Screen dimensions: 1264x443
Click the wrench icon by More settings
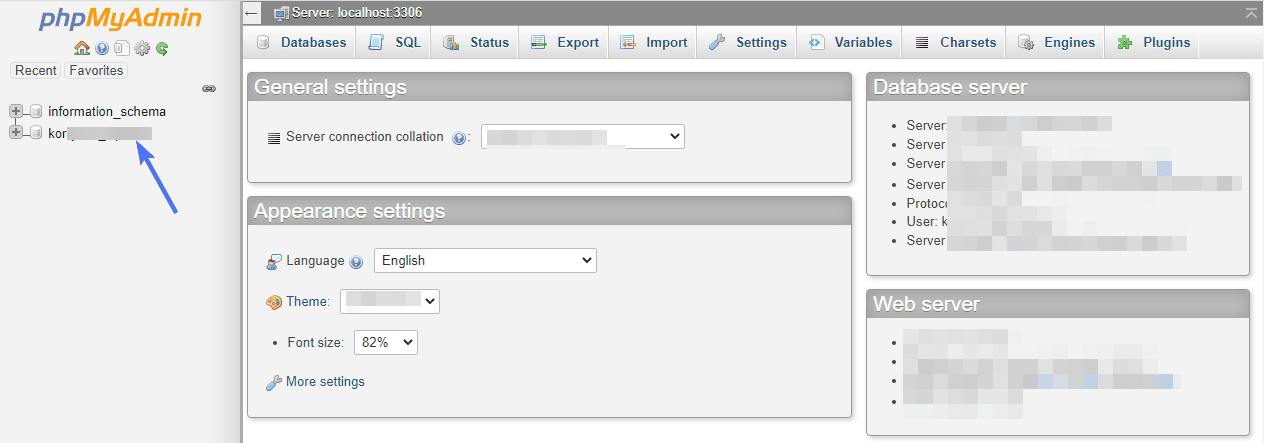point(274,382)
